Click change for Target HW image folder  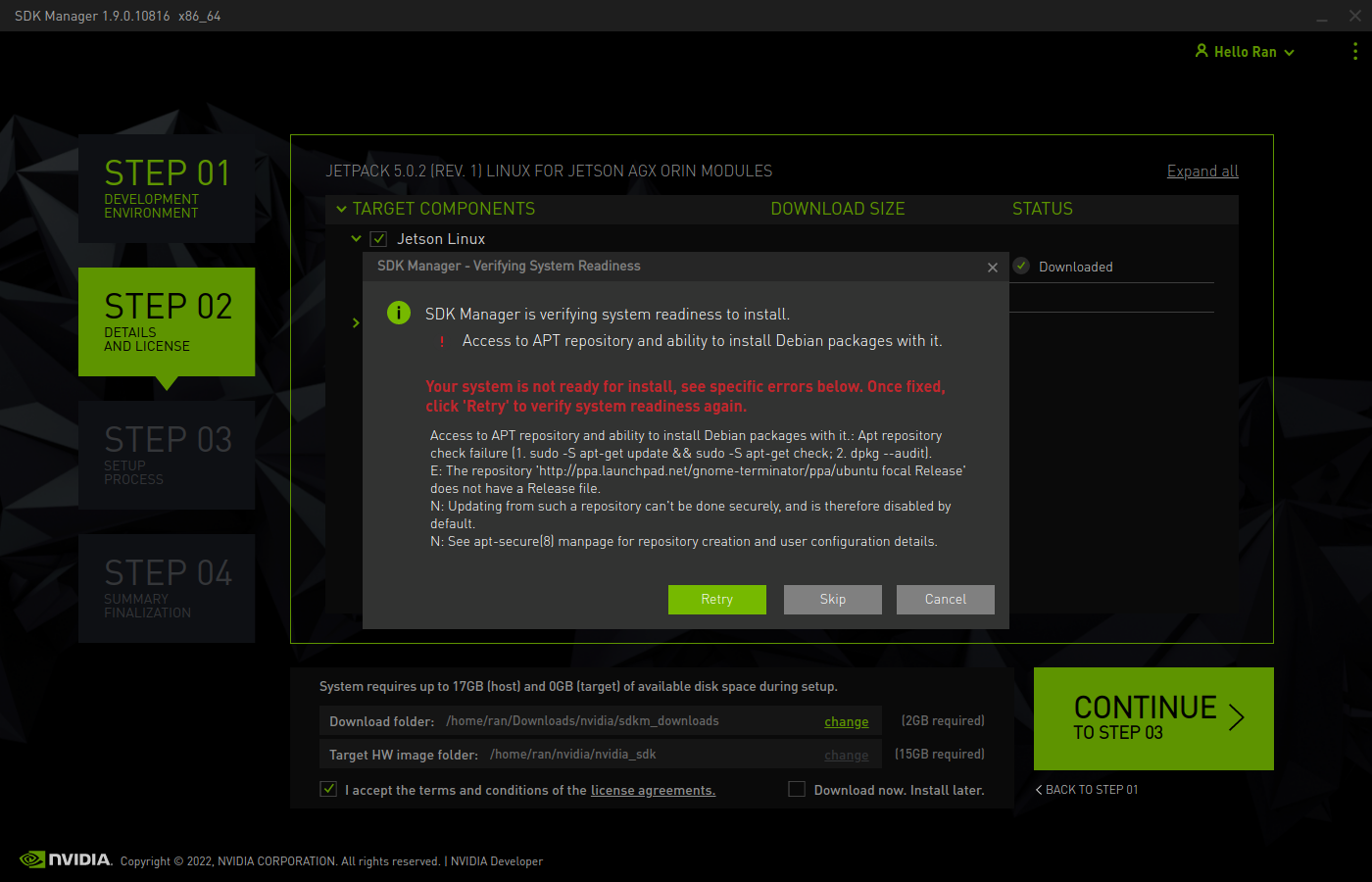coord(847,756)
